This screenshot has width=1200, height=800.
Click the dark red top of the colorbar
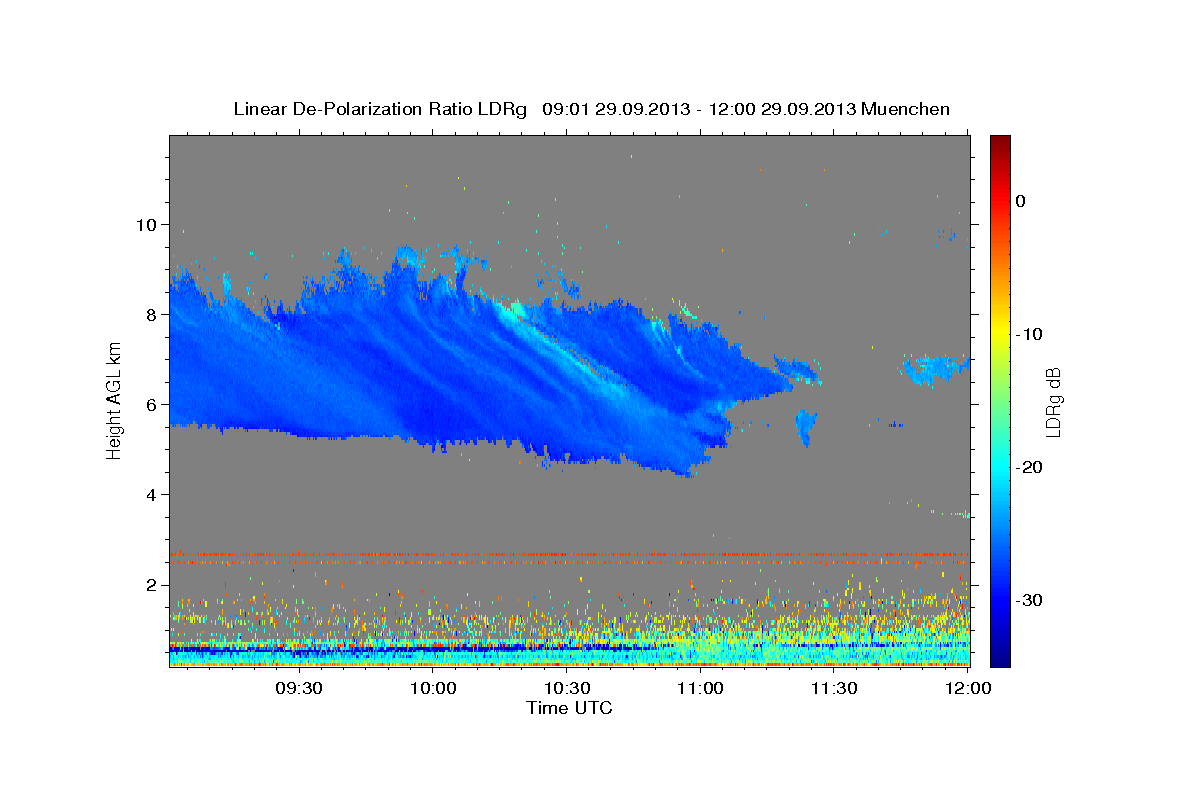1000,143
